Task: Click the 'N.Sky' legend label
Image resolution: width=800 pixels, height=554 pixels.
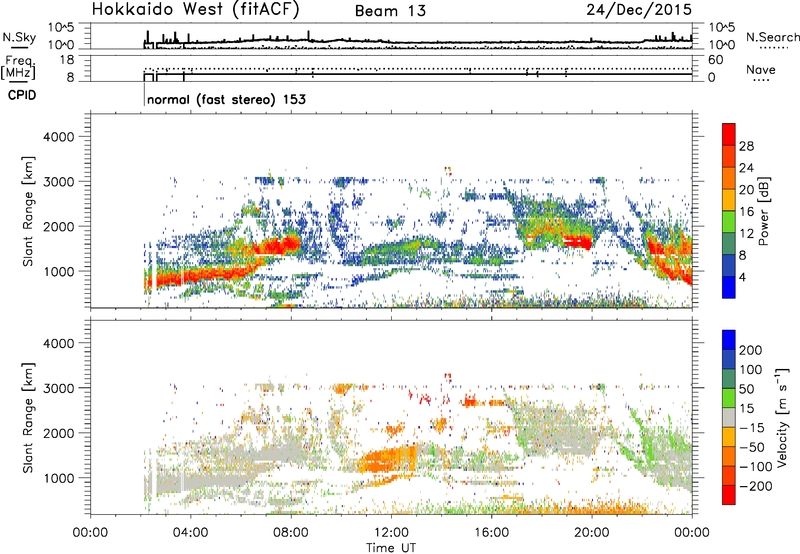Action: [x=19, y=37]
